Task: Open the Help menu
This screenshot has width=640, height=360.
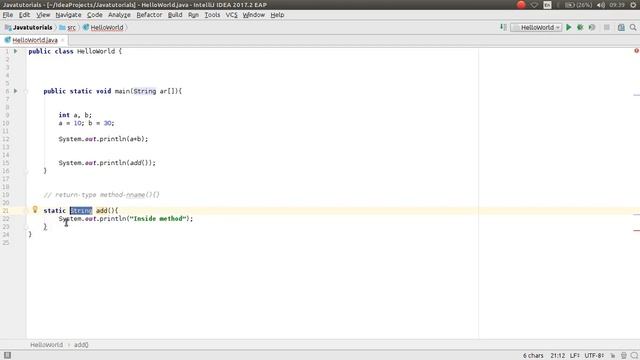Action: [277, 15]
